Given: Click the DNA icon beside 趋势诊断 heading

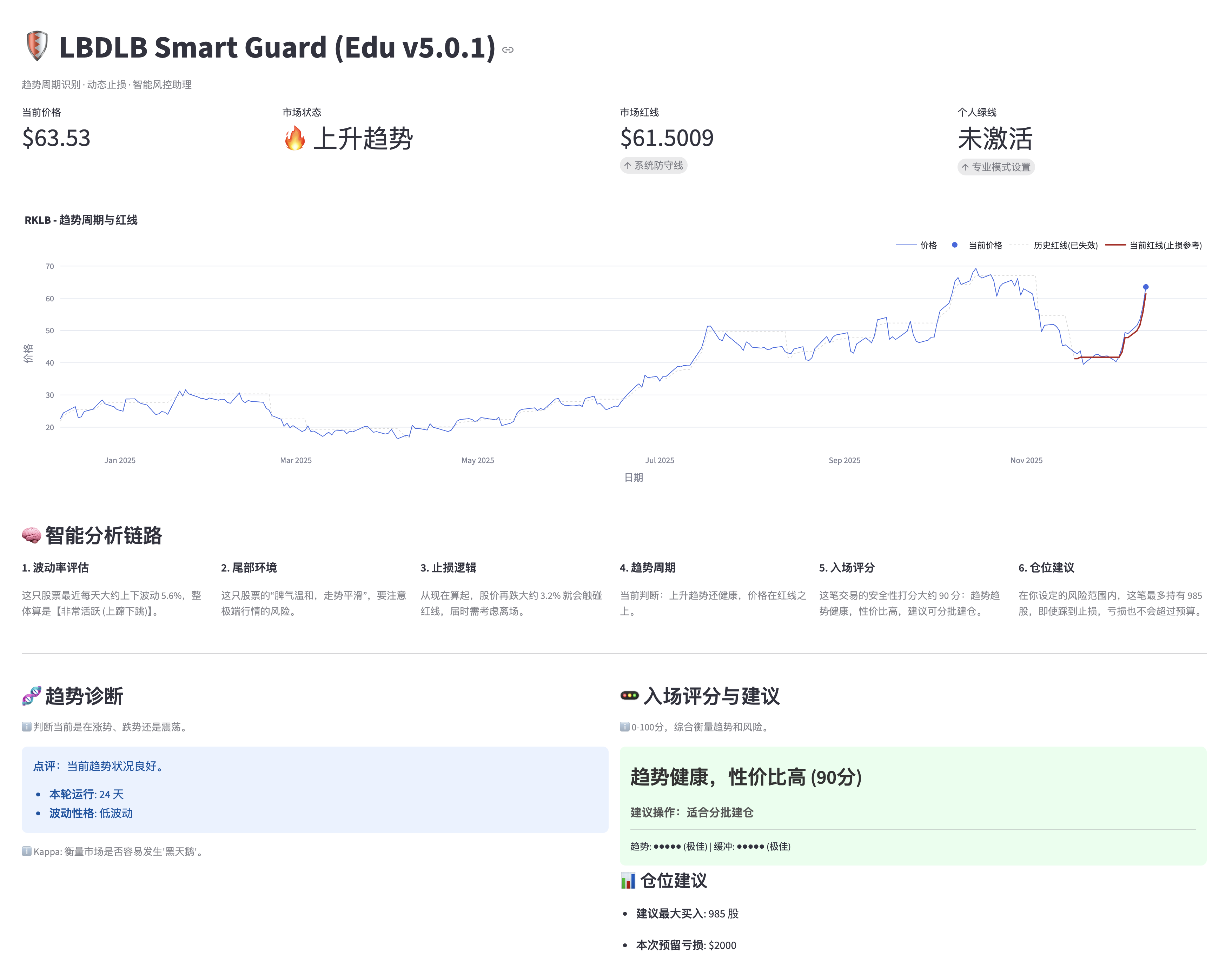Looking at the screenshot, I should [32, 695].
